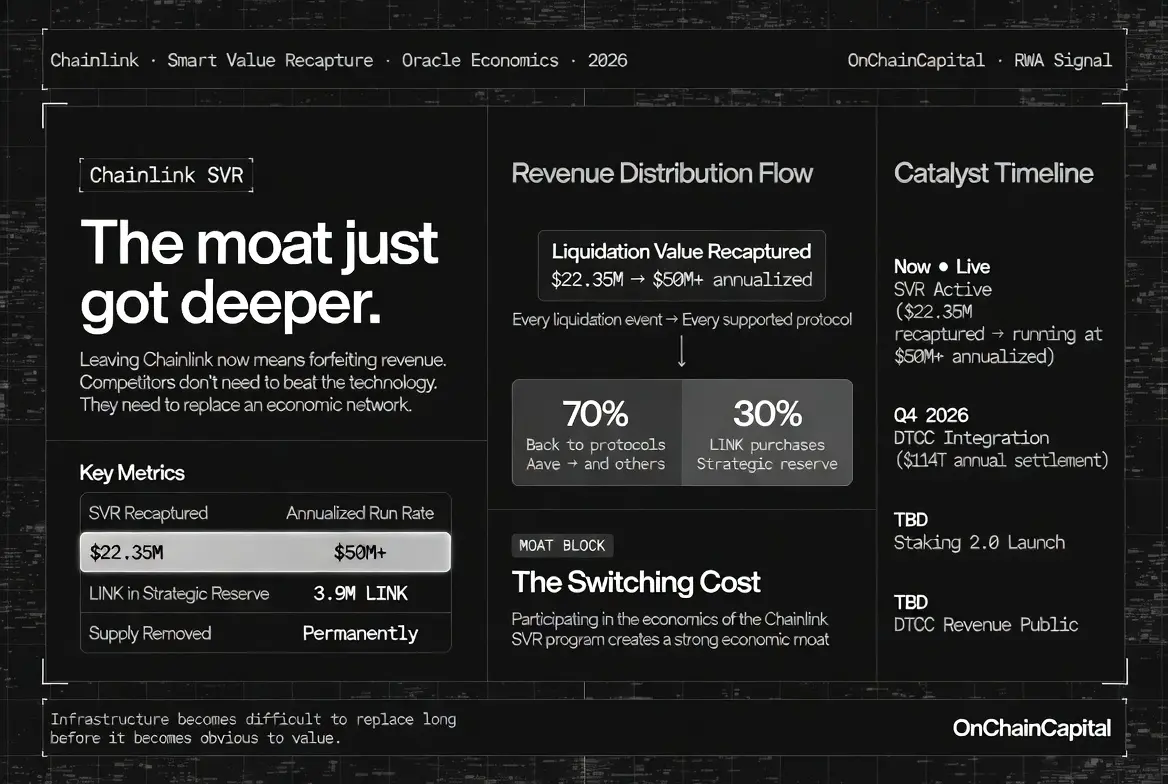Select the 'Leaving Chainlink now means forfeiting revenue.' line
This screenshot has height=784, width=1168.
[x=263, y=360]
